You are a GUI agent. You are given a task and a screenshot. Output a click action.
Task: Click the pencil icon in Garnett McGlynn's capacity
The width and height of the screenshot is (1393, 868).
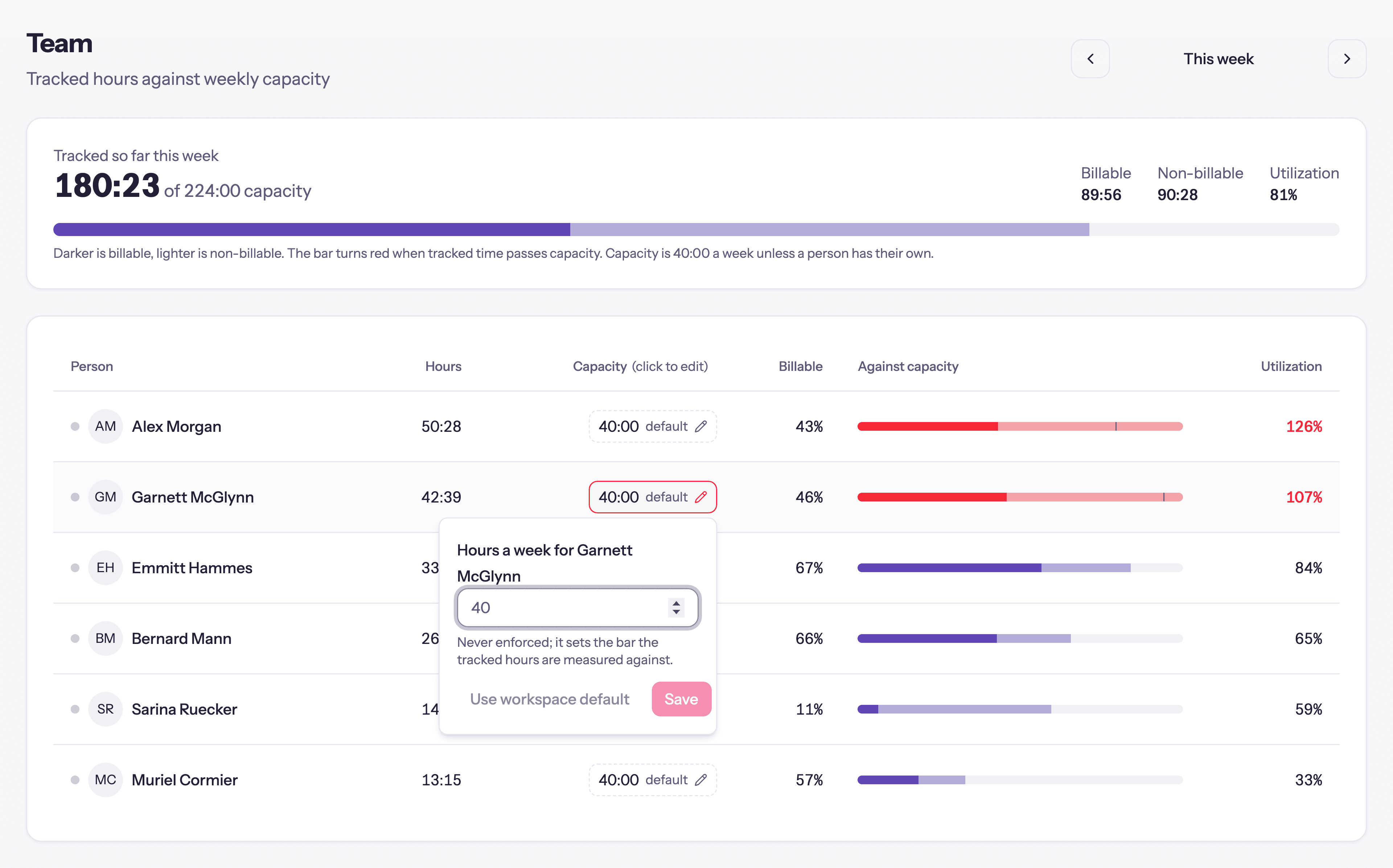700,497
